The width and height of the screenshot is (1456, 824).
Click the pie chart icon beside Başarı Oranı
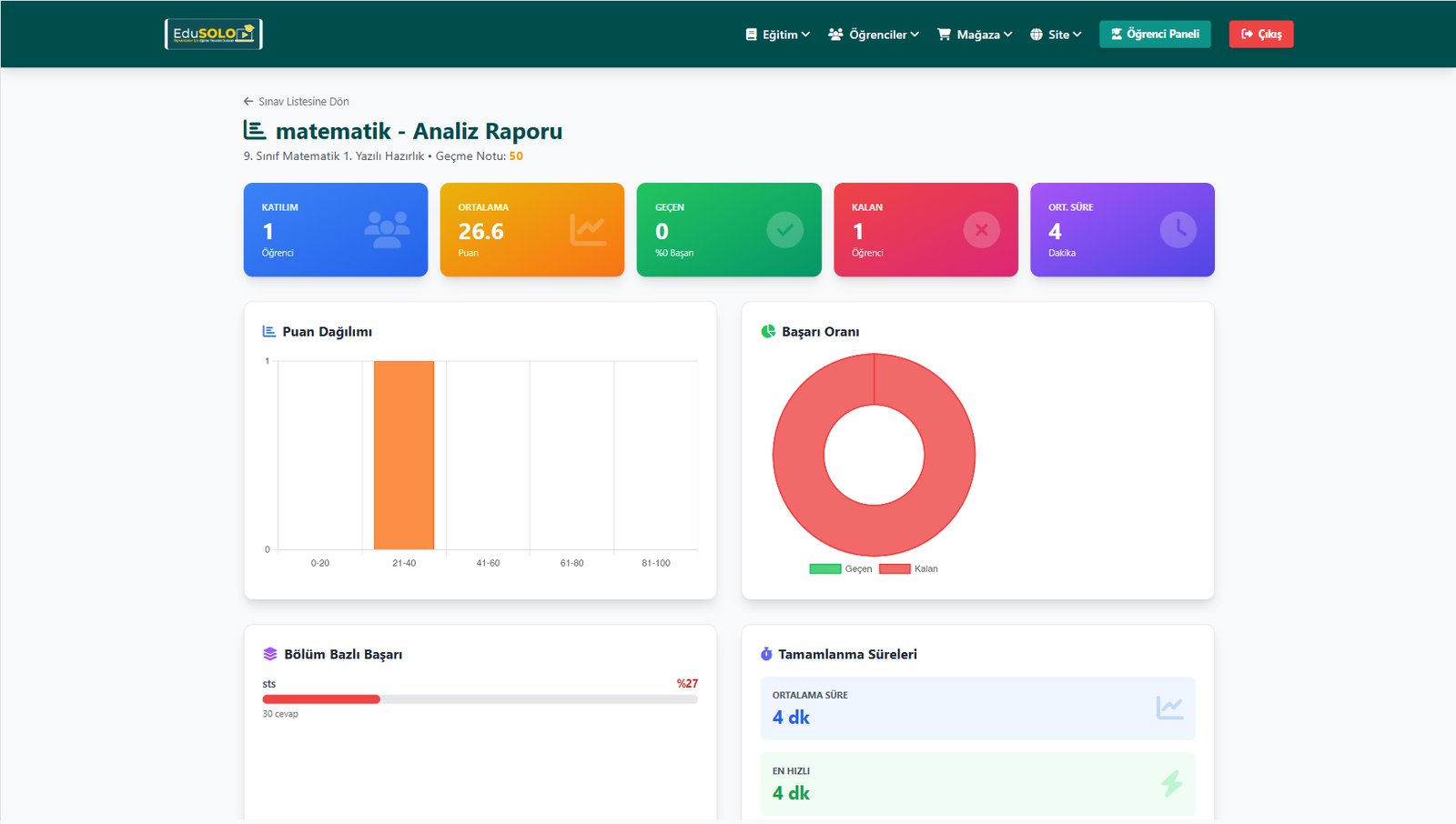coord(768,332)
